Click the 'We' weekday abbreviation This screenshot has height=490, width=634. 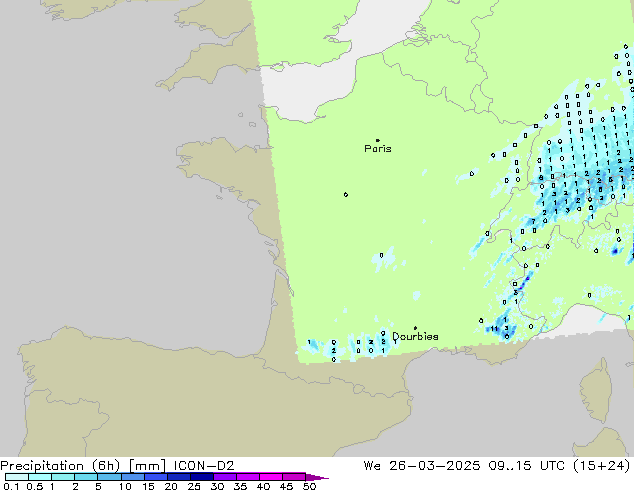(372, 466)
